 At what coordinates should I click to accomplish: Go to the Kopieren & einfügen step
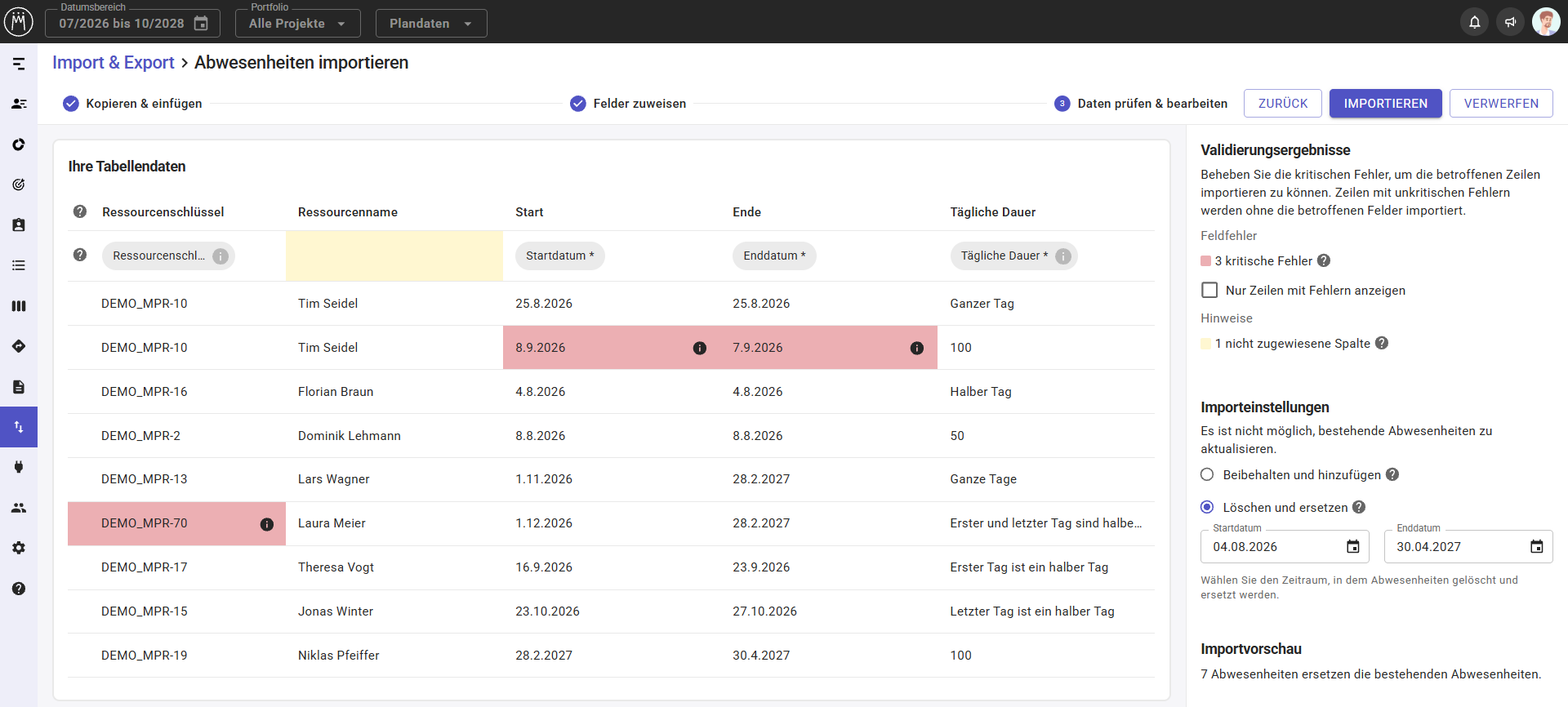click(x=132, y=104)
